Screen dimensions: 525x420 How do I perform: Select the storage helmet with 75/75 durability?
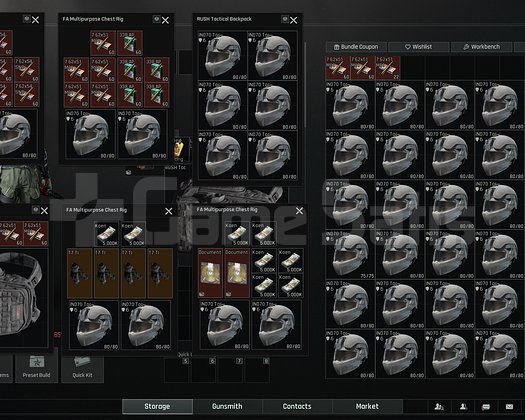(350, 255)
